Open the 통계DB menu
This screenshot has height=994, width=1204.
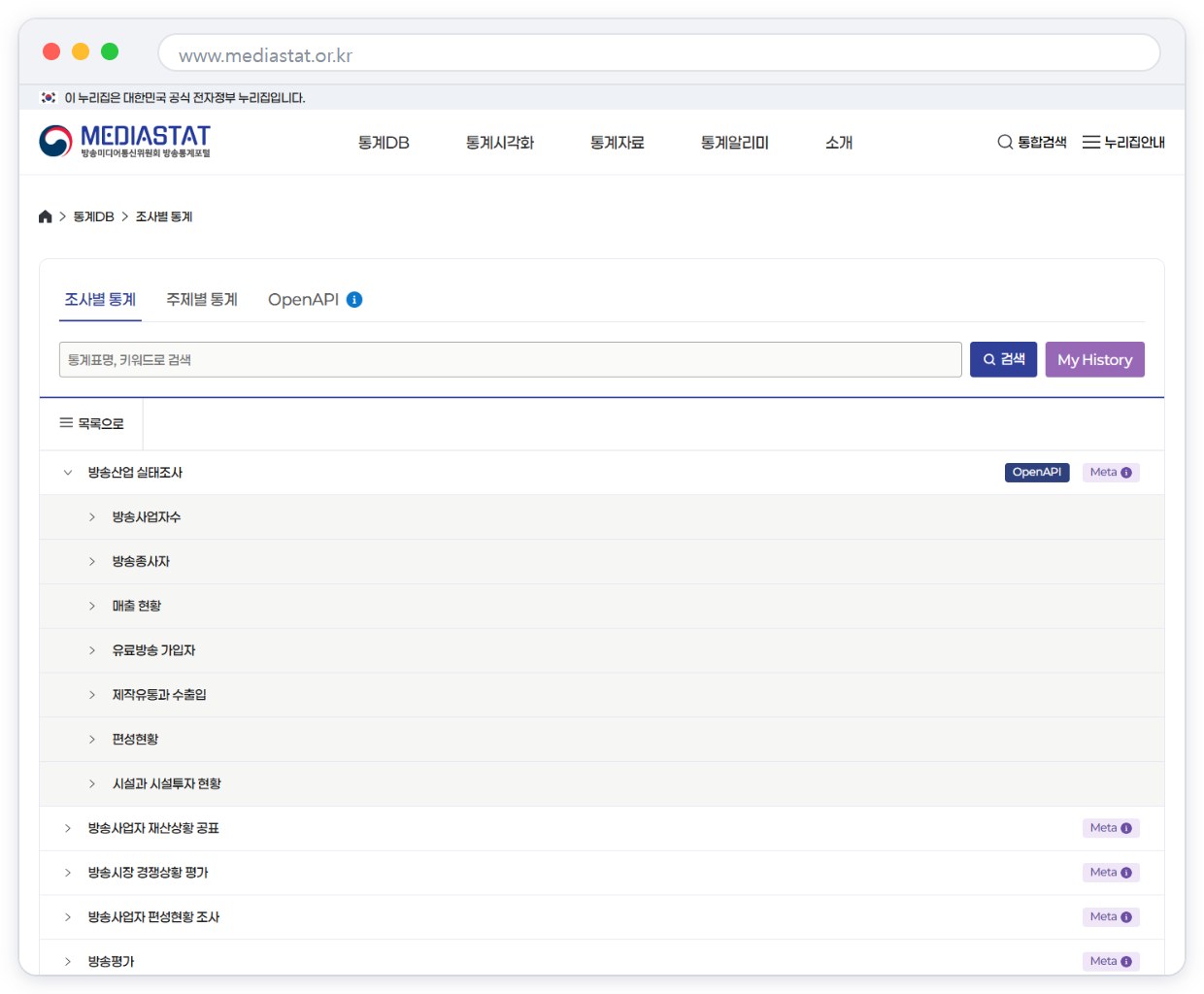tap(384, 143)
